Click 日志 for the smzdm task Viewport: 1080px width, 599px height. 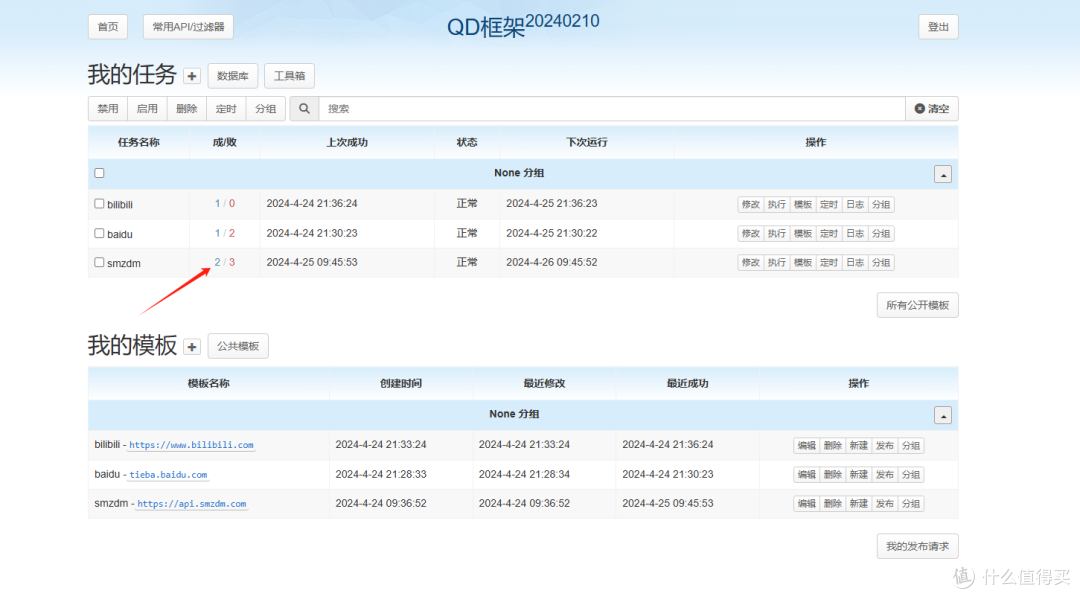(855, 262)
